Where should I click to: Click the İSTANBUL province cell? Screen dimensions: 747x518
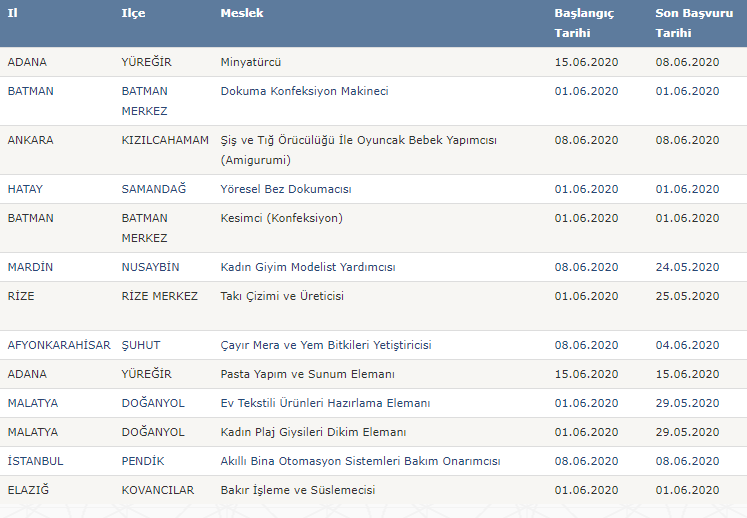tap(35, 461)
